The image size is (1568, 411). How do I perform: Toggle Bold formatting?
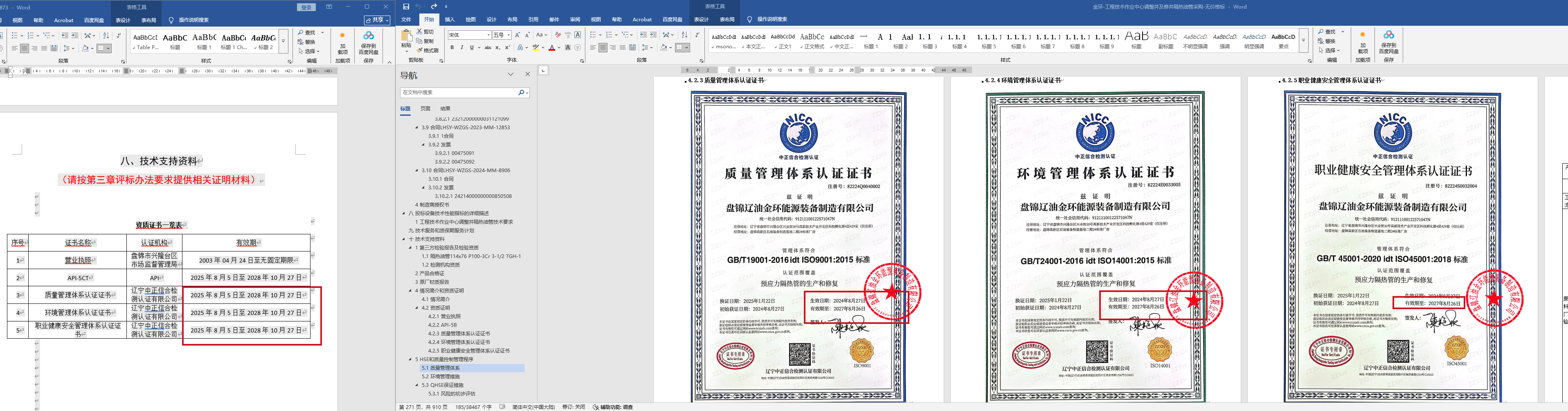click(452, 47)
